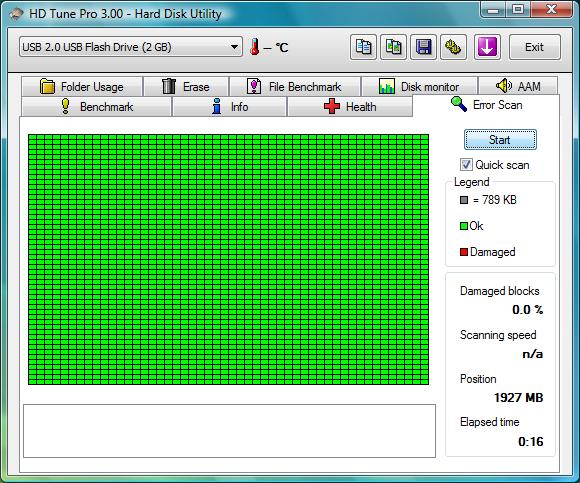Open the Health tab
580x483 pixels.
click(x=350, y=107)
